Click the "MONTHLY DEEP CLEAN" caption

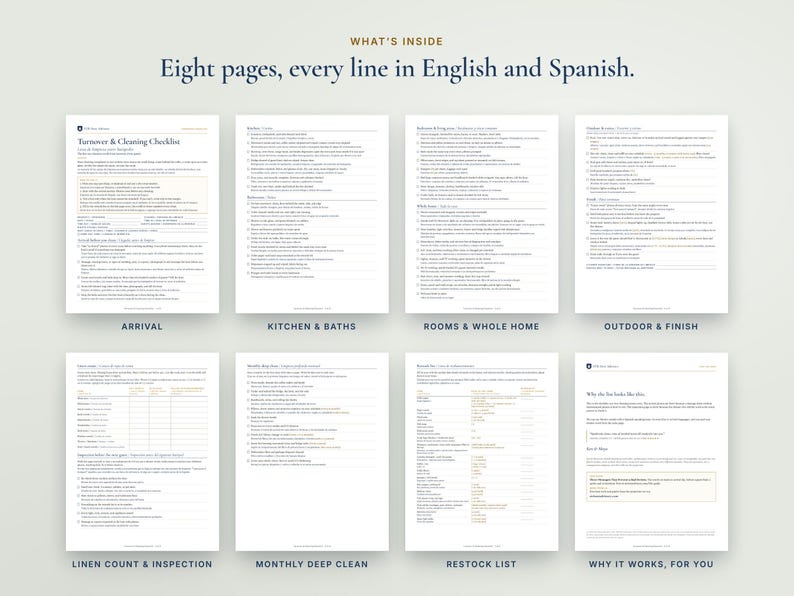tap(312, 564)
